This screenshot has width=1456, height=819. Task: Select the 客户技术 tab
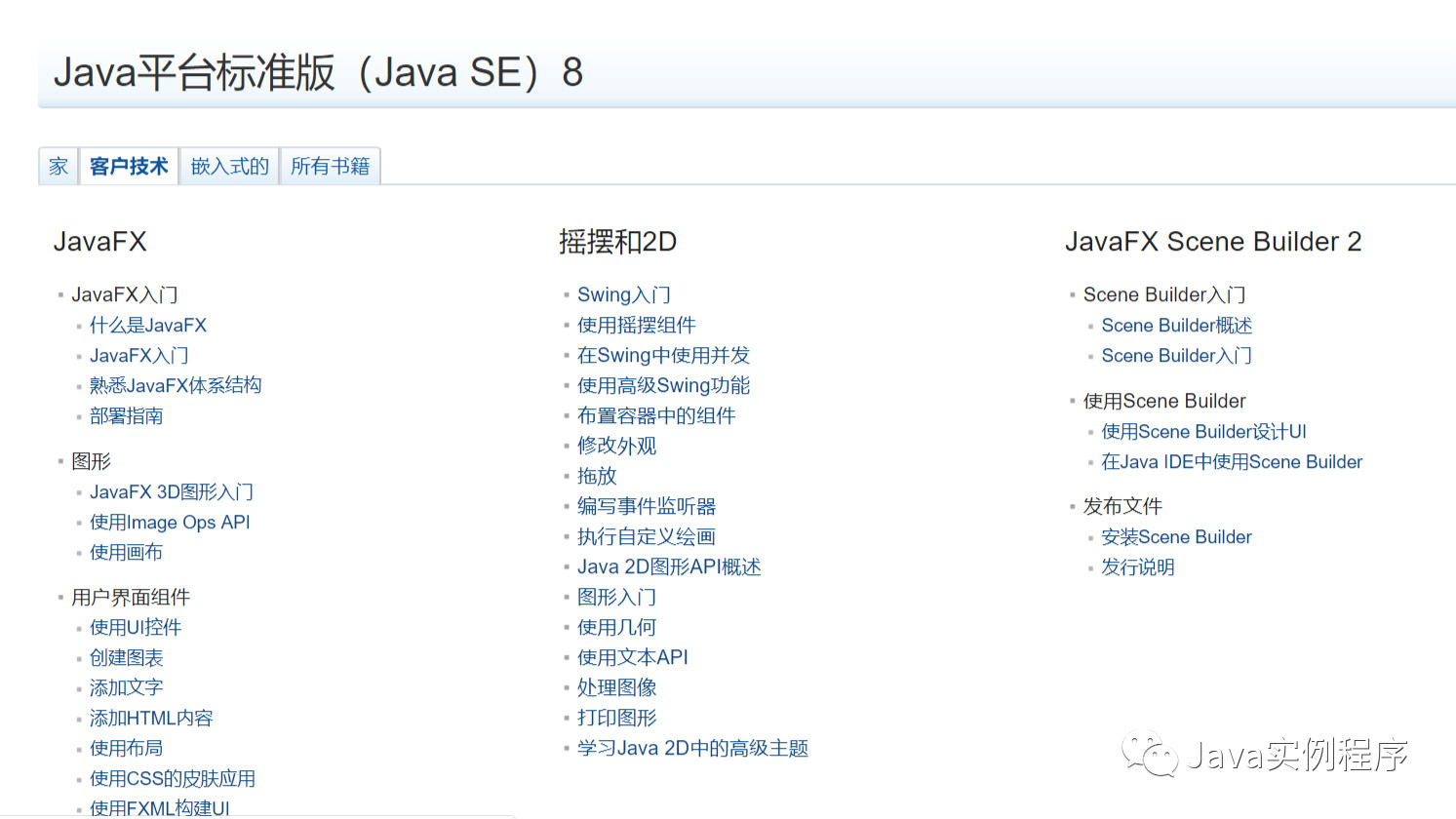[129, 166]
